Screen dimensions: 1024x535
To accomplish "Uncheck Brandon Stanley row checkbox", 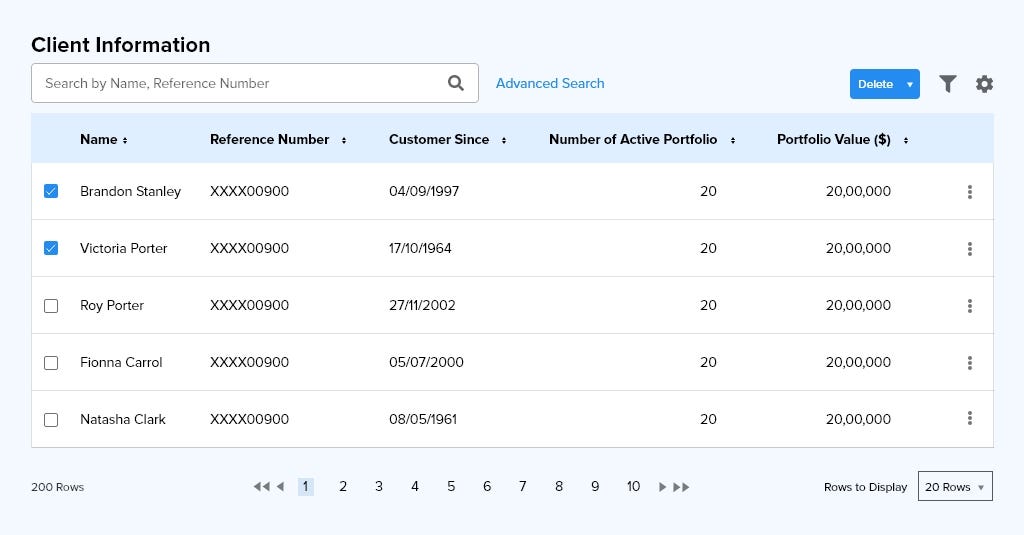I will pos(51,191).
